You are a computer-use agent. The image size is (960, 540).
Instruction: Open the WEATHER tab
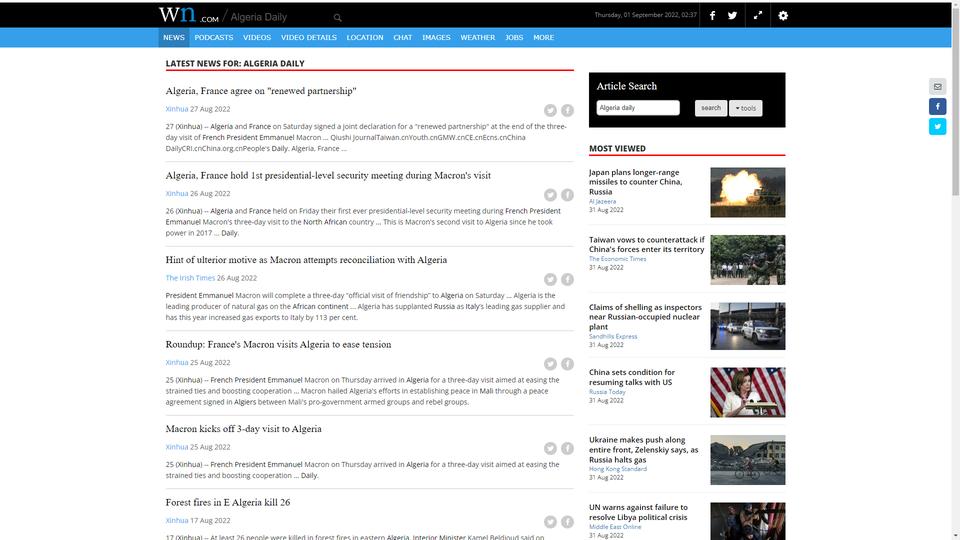pos(478,37)
